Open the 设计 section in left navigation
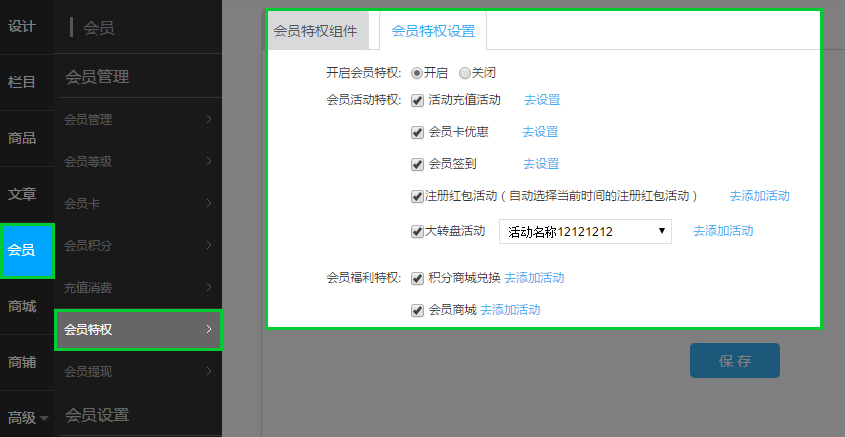845x437 pixels. [x=22, y=26]
